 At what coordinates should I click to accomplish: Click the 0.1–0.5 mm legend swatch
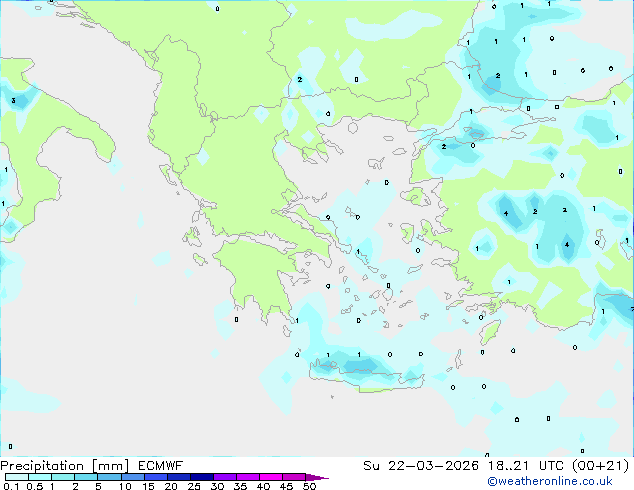17,477
